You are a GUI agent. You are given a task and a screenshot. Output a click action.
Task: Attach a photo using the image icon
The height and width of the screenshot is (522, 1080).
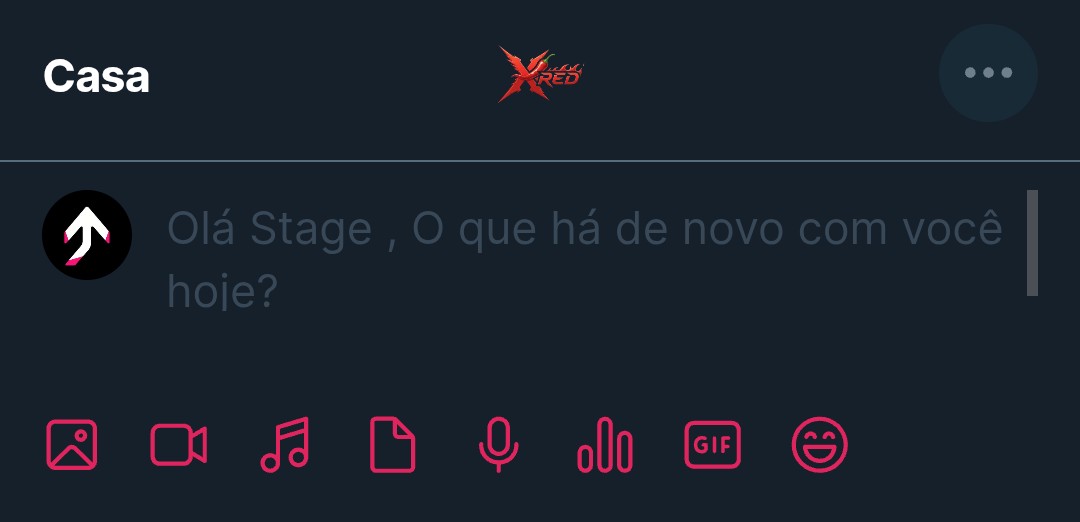pyautogui.click(x=72, y=445)
